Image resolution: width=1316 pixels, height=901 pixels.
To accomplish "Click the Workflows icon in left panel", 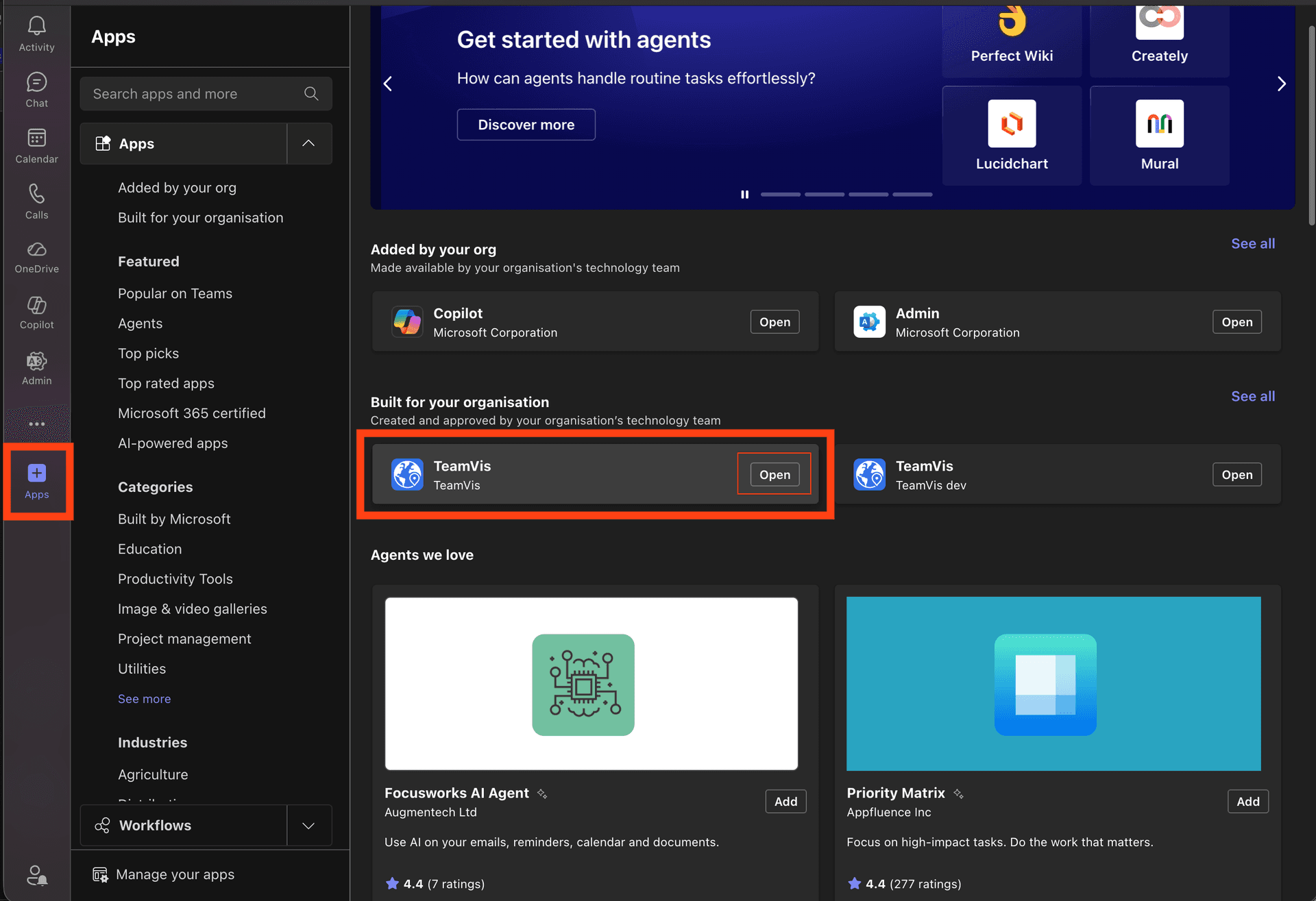I will [x=102, y=825].
